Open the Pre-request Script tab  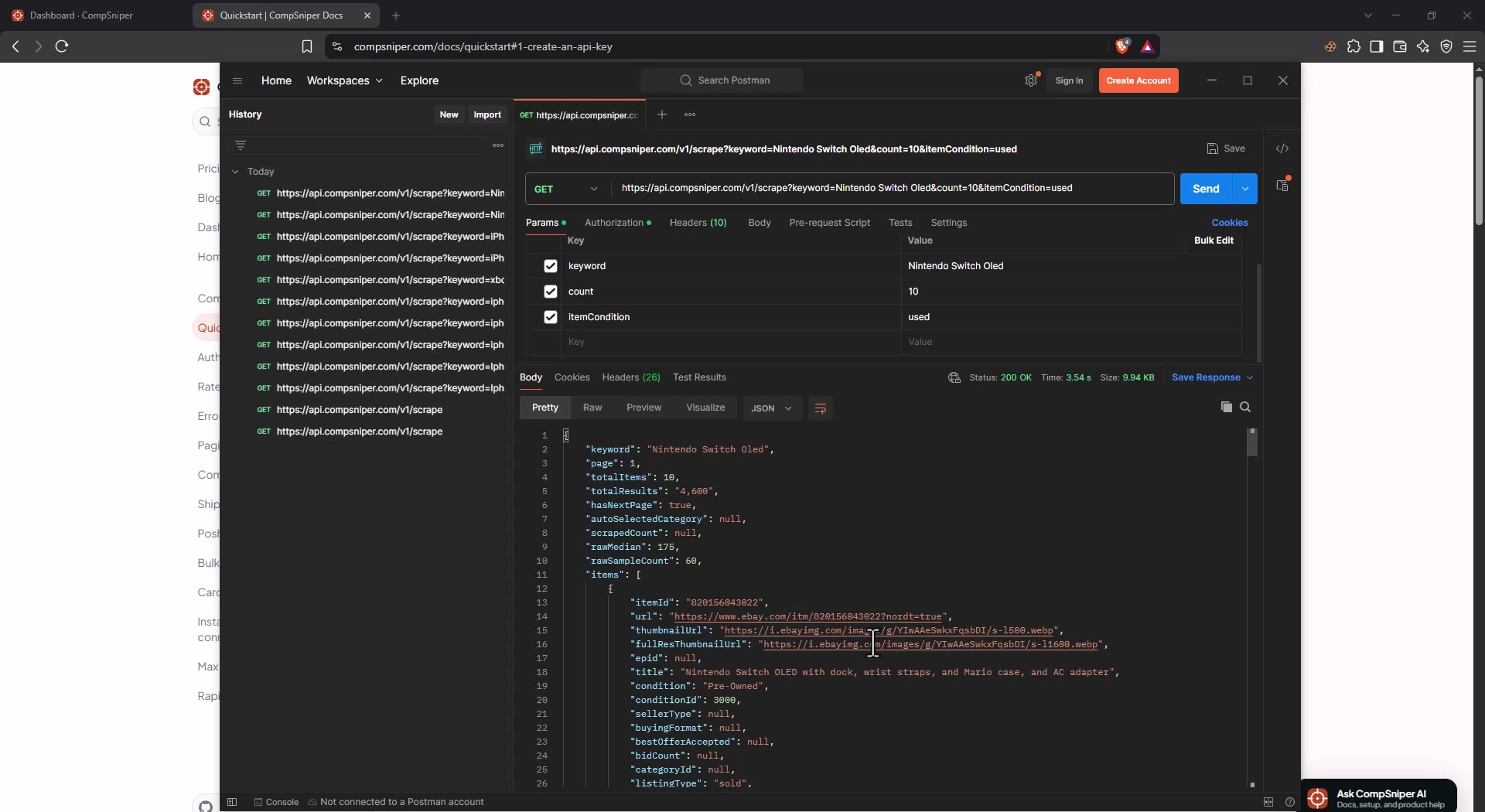tap(830, 223)
